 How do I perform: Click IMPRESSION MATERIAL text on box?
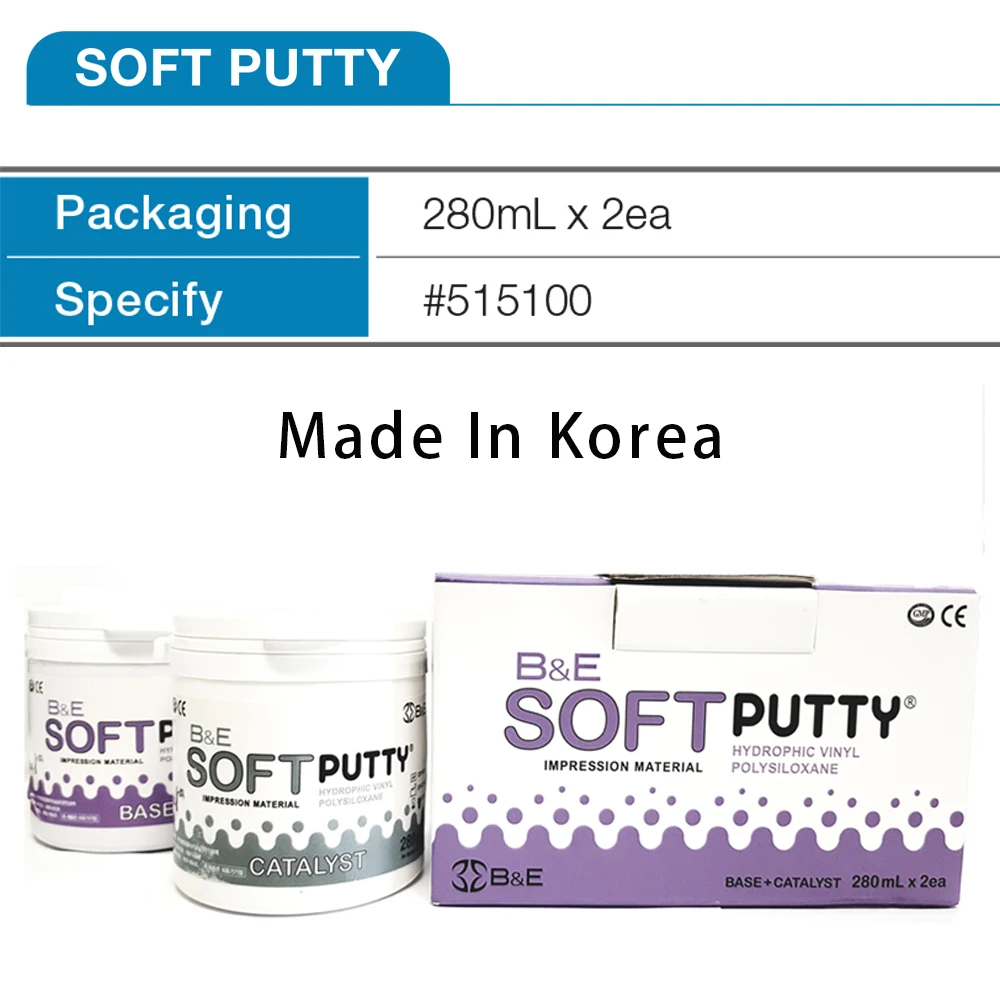pos(623,767)
